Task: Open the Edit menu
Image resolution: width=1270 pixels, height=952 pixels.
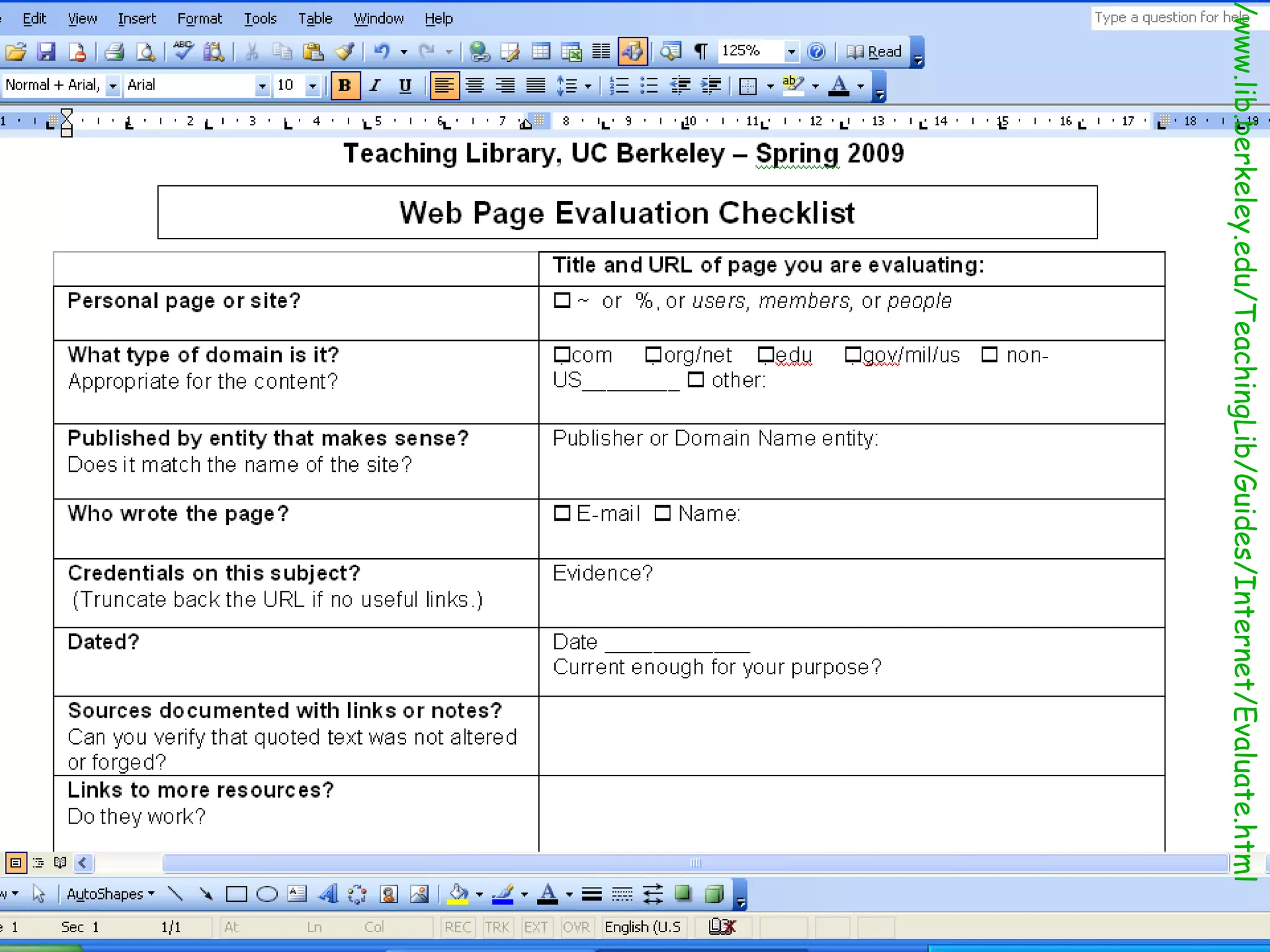Action: [x=34, y=19]
